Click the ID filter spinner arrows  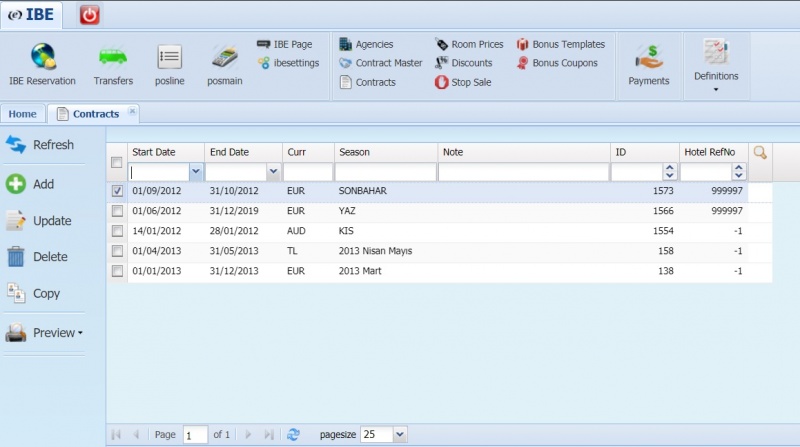[x=670, y=172]
